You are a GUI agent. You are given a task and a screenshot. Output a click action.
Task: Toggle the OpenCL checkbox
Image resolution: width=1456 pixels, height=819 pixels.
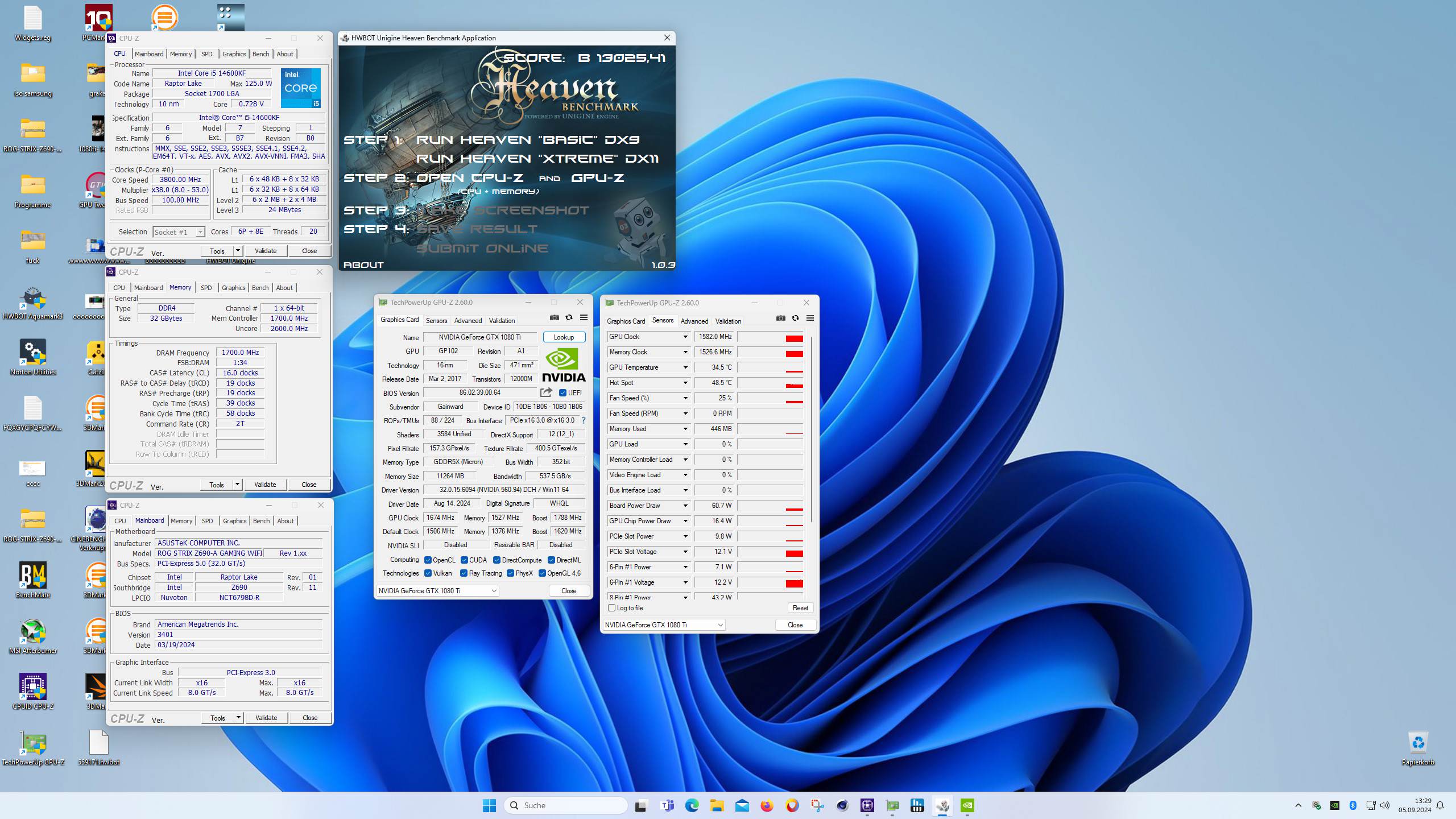tap(428, 560)
